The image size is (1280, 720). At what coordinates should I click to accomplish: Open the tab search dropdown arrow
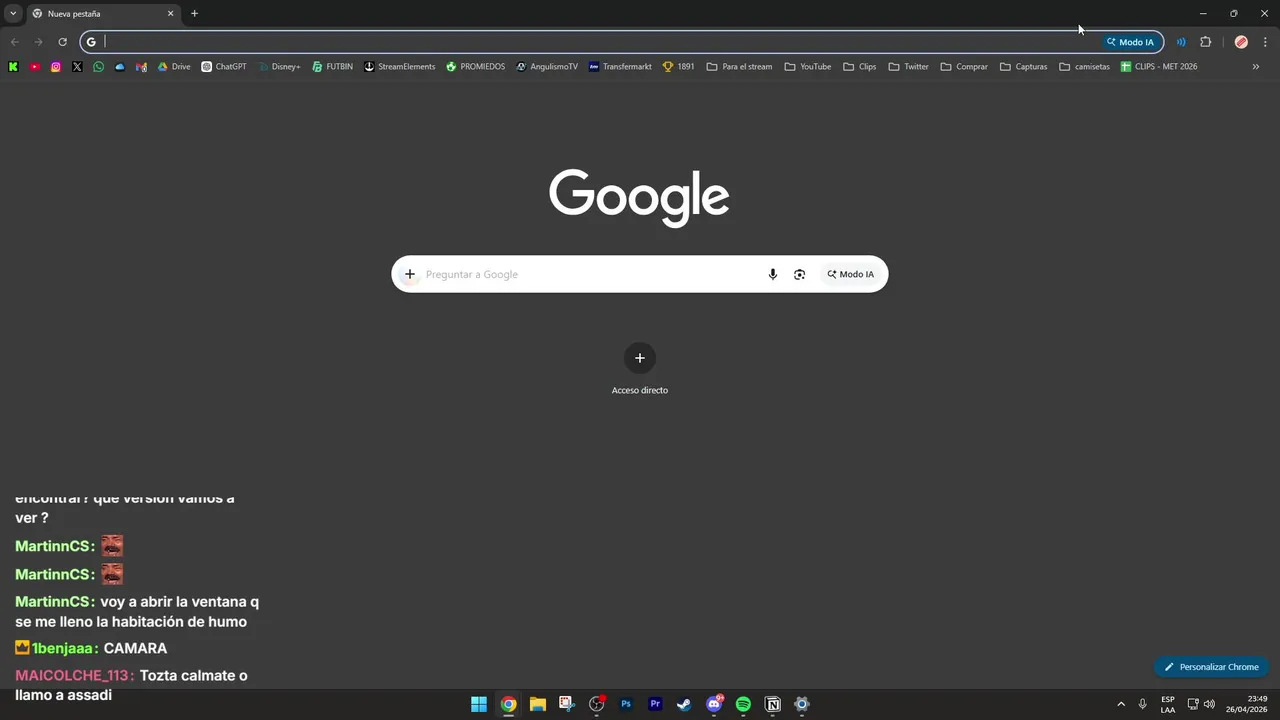pos(13,14)
